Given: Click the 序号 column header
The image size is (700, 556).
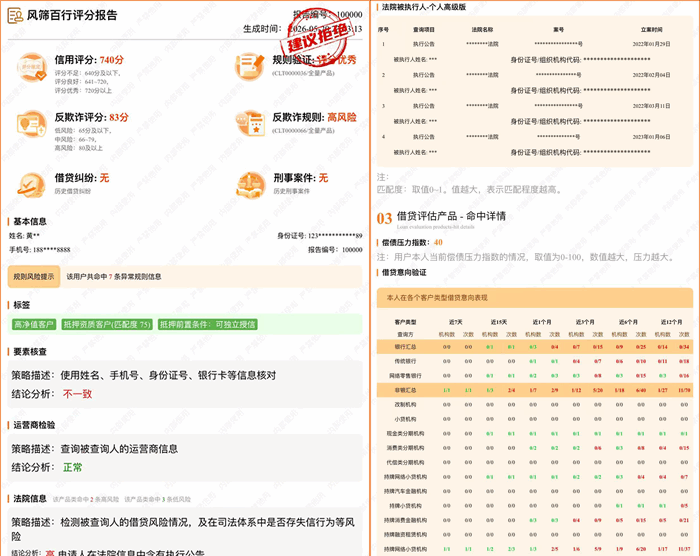Looking at the screenshot, I should [x=383, y=29].
